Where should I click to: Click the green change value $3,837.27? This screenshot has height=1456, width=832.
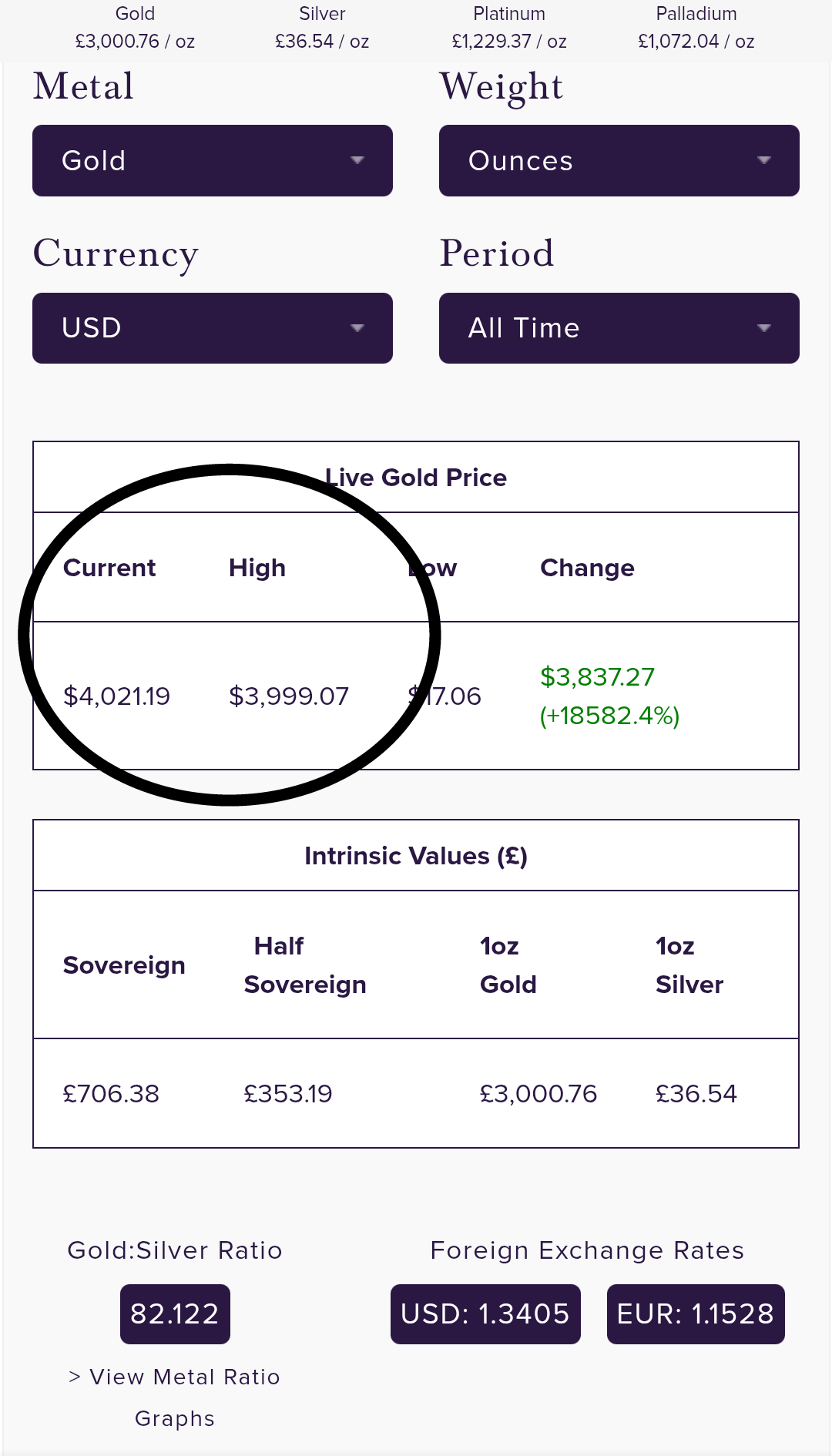(x=597, y=677)
